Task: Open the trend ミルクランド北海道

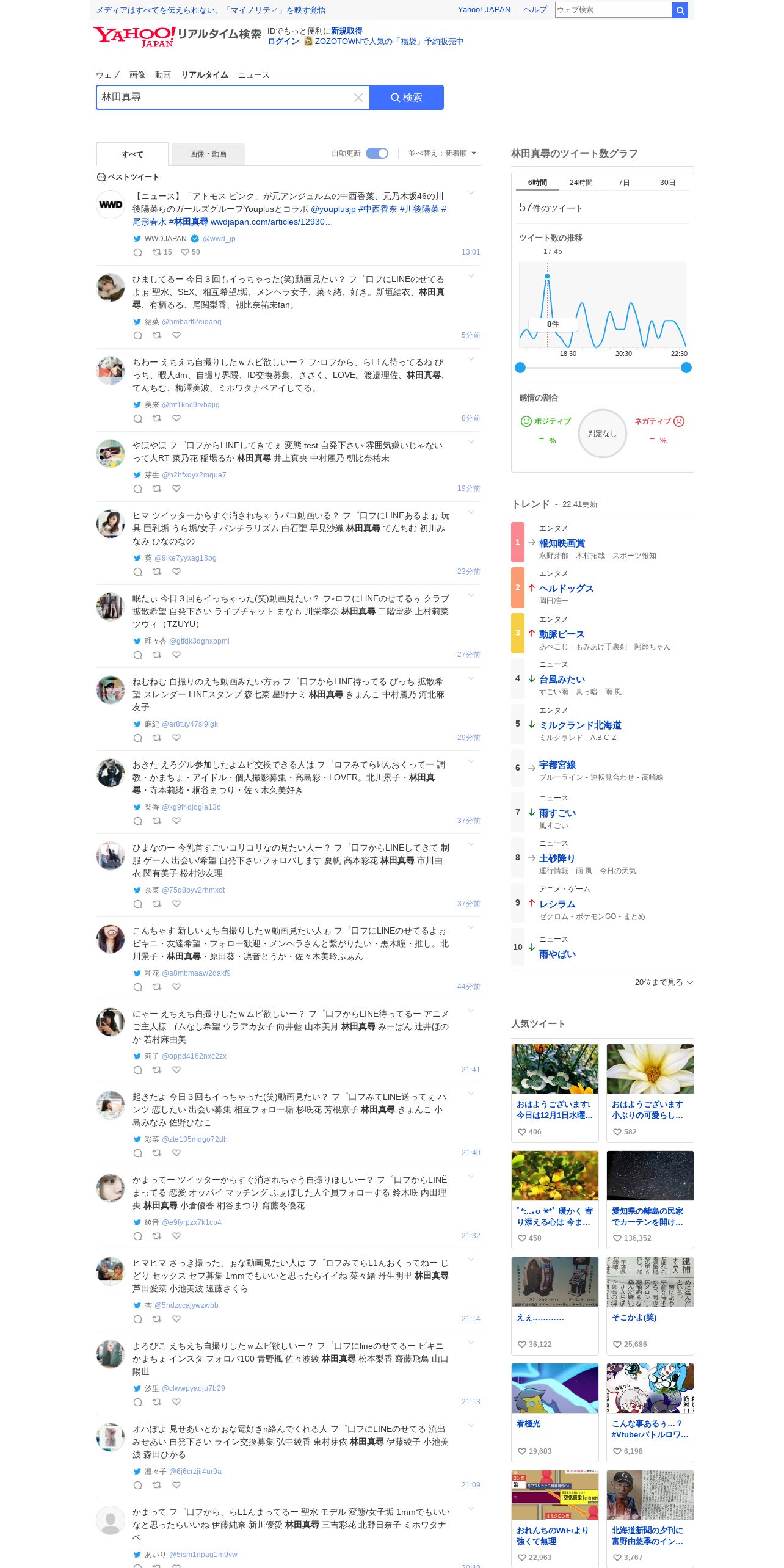Action: (580, 725)
